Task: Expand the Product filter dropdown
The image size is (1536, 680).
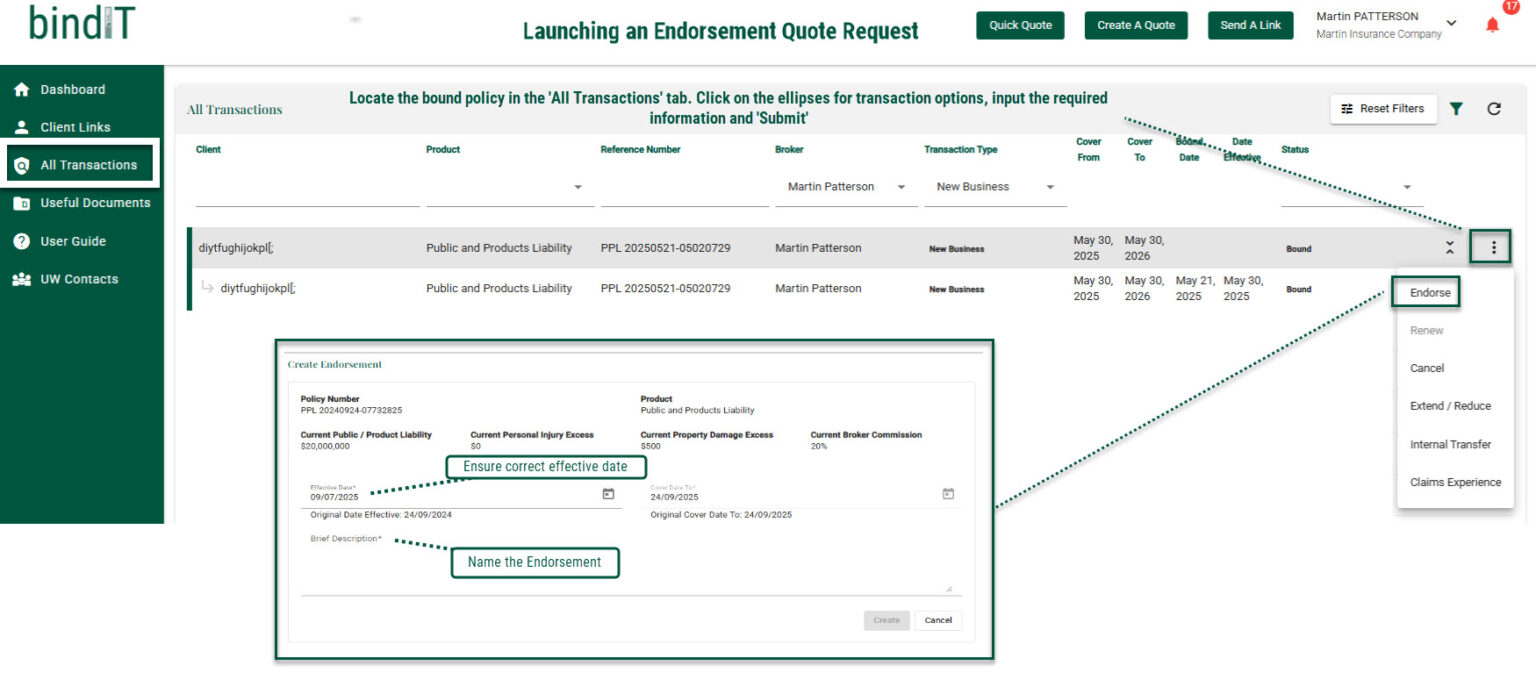Action: point(578,188)
